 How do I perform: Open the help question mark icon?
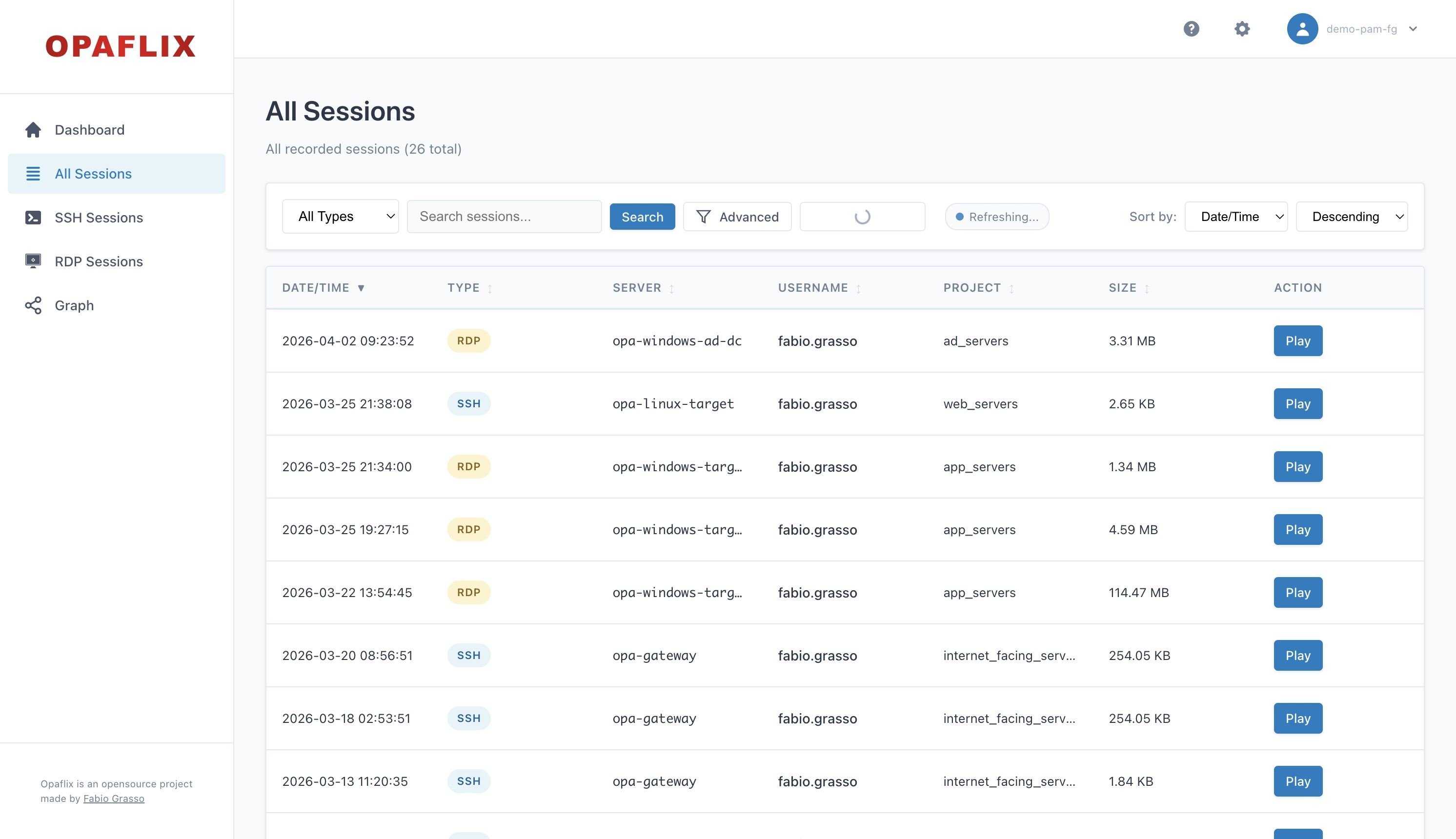click(x=1191, y=29)
